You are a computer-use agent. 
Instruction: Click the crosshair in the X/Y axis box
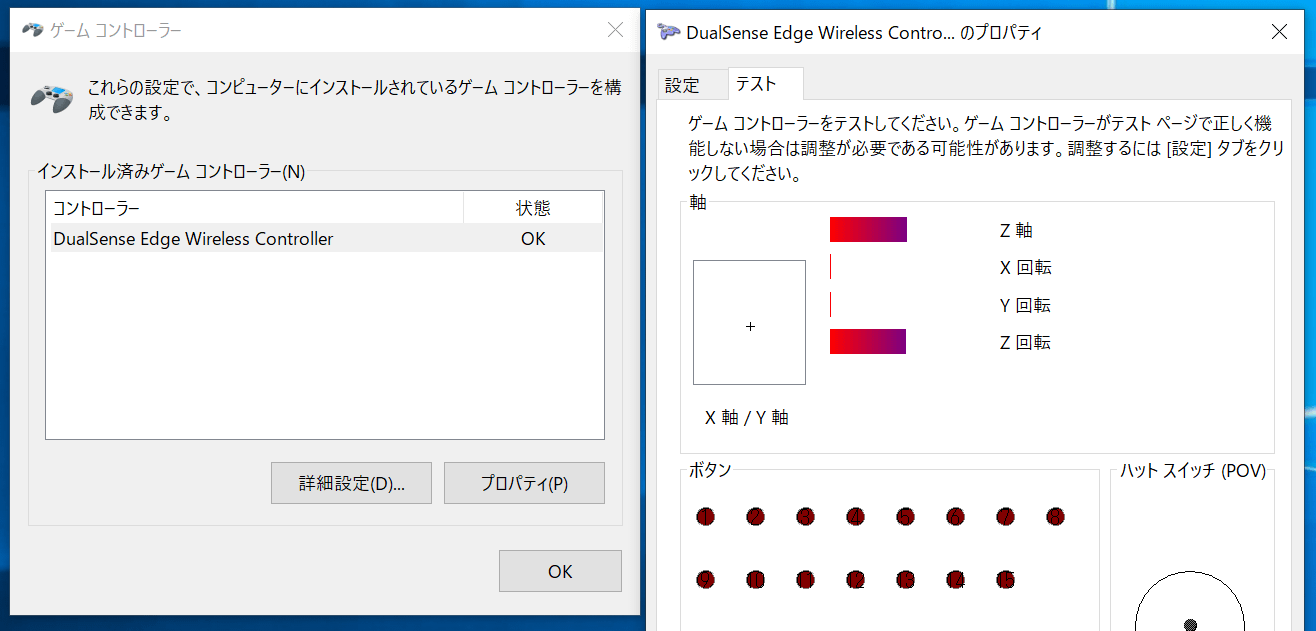(750, 327)
